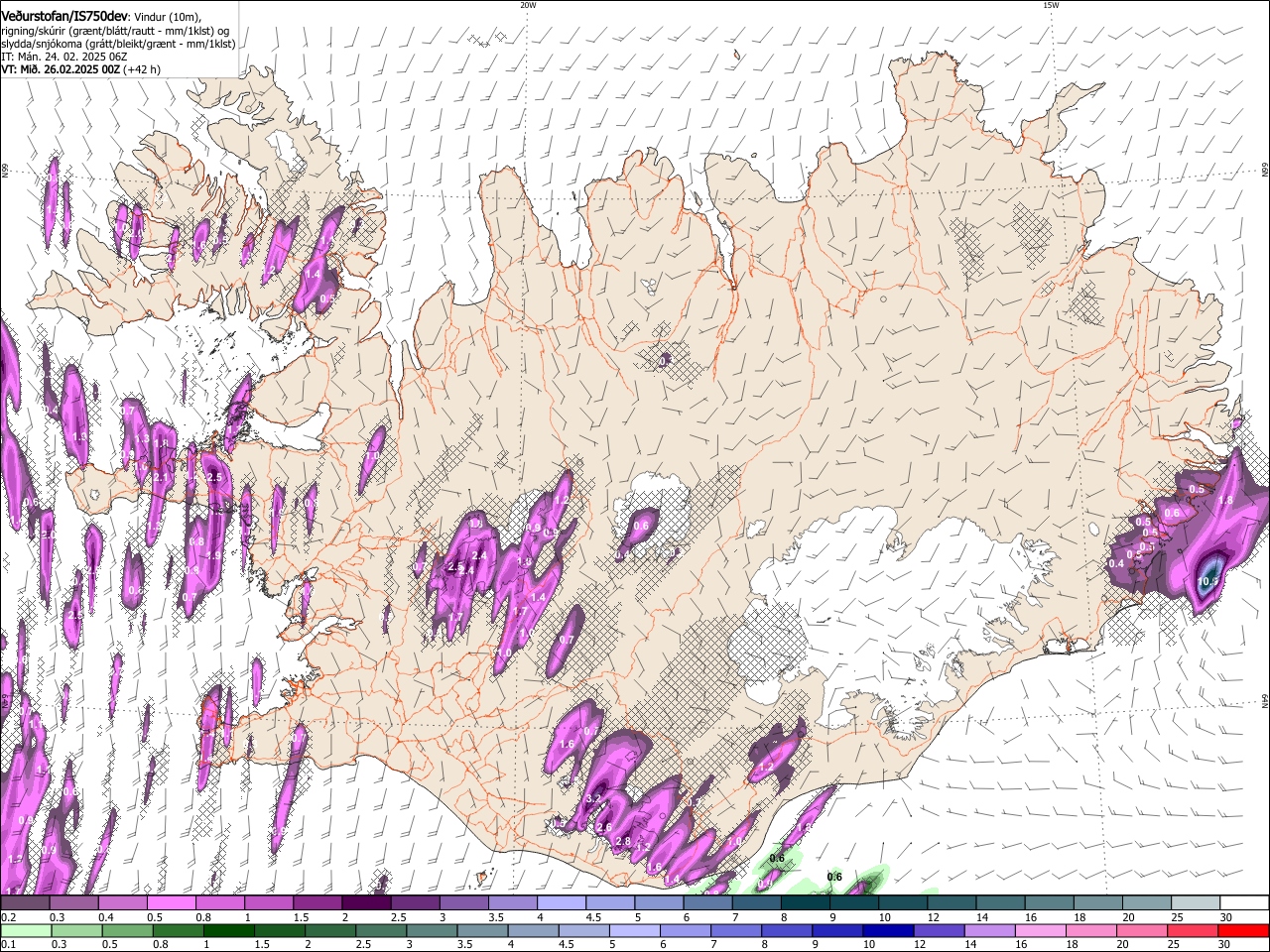Image resolution: width=1270 pixels, height=952 pixels.
Task: Click the navy blue swatch labeled 10, lower legend
Action: click(x=886, y=931)
